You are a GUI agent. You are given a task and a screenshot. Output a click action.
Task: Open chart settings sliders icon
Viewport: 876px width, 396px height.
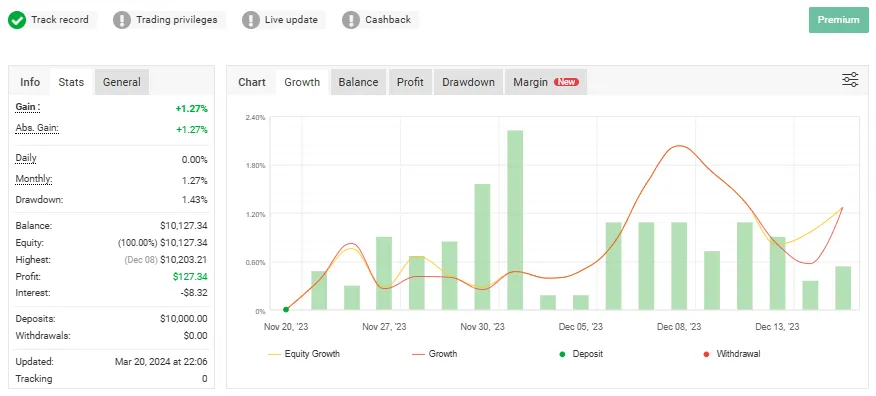coord(850,80)
